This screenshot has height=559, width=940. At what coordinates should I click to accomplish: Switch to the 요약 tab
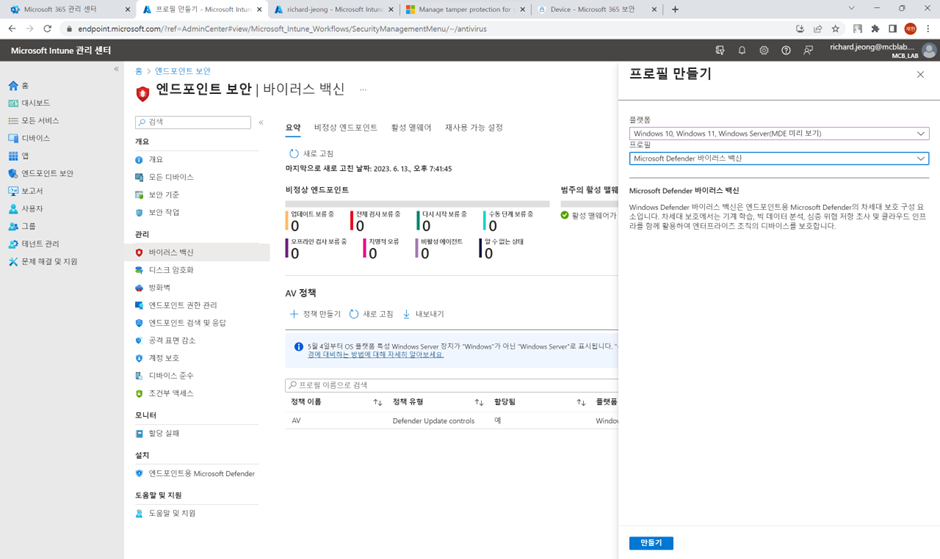pyautogui.click(x=293, y=128)
